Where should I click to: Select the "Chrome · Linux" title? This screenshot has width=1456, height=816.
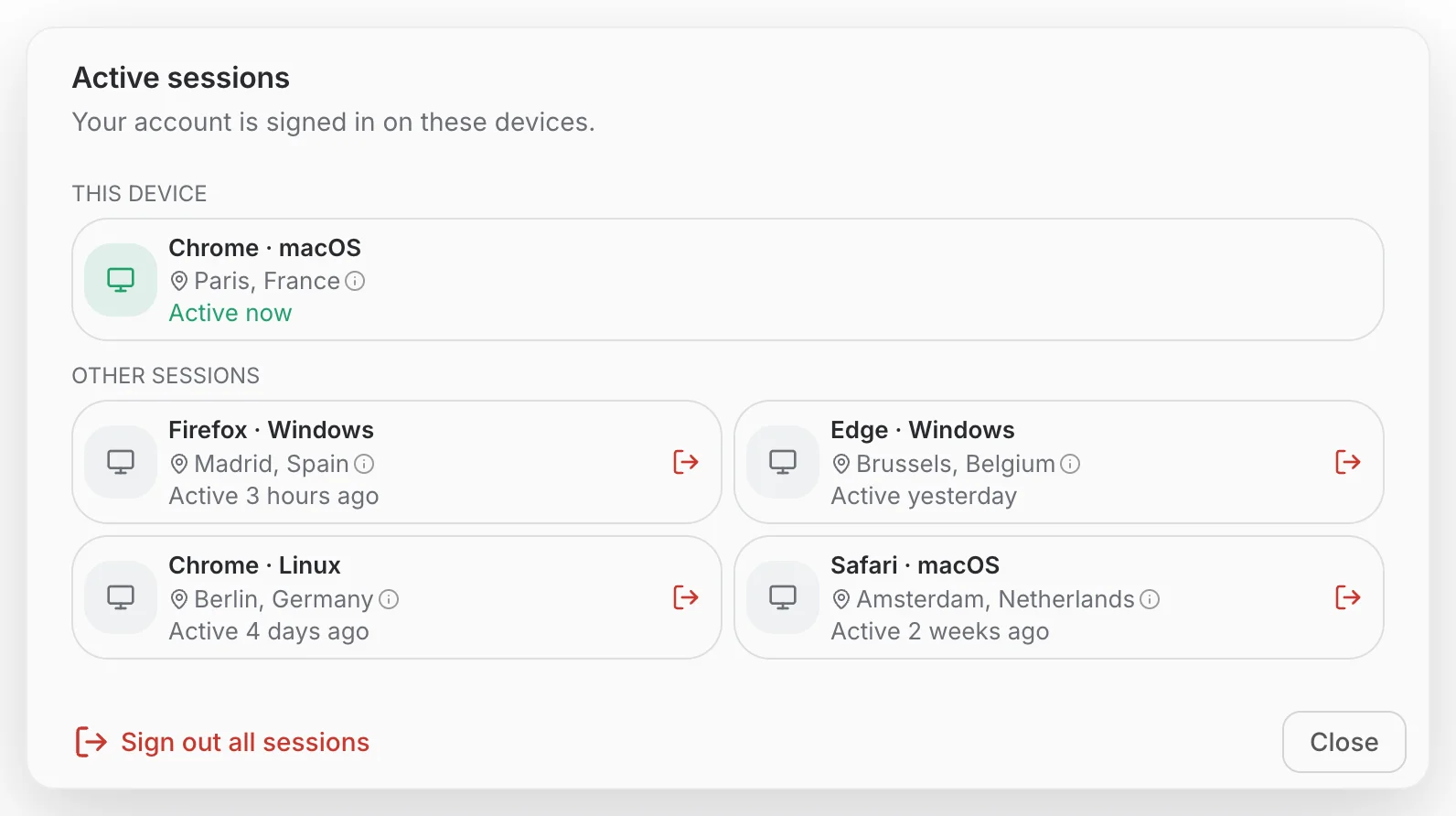255,565
